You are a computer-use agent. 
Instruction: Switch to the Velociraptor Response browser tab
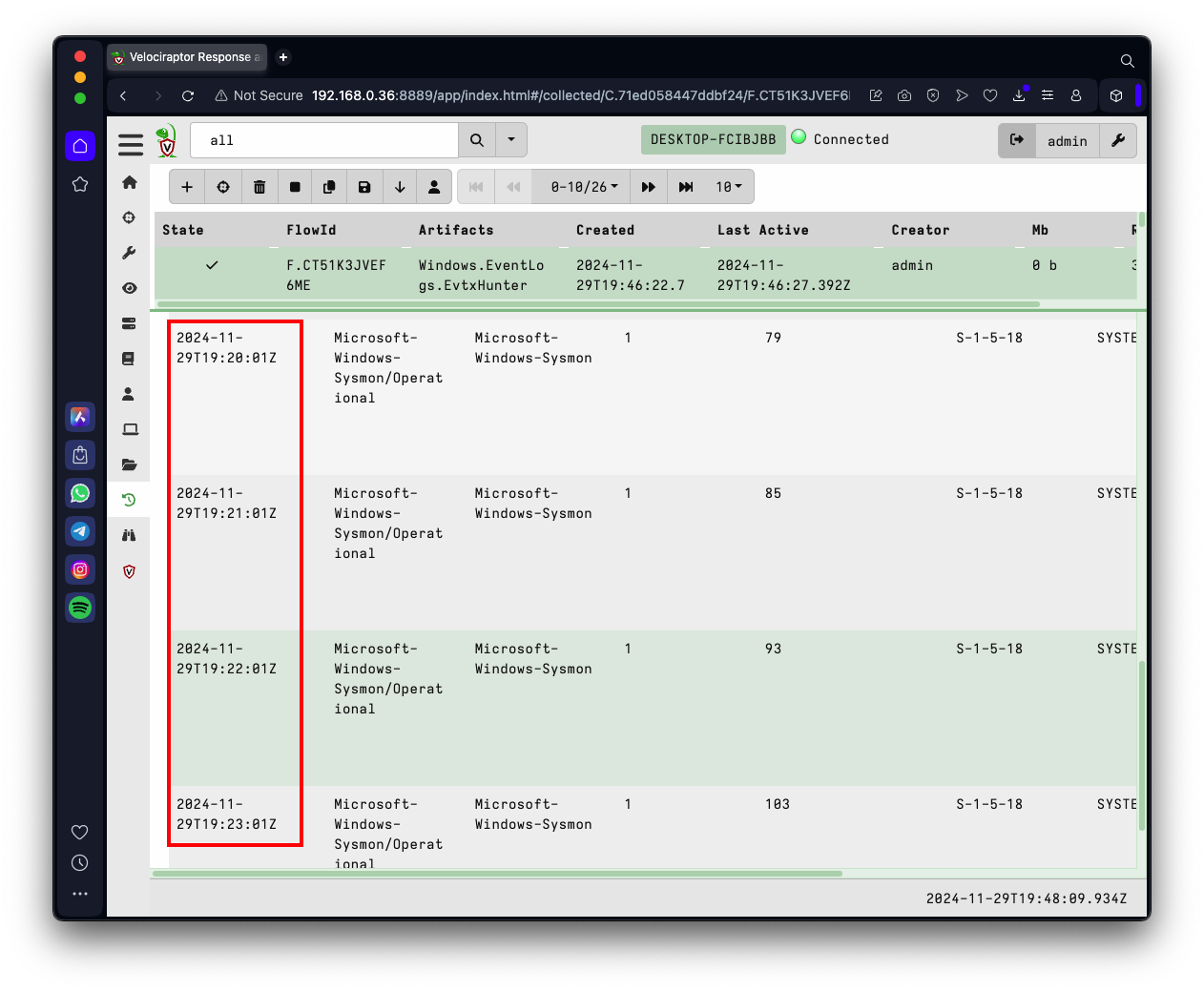[x=188, y=57]
